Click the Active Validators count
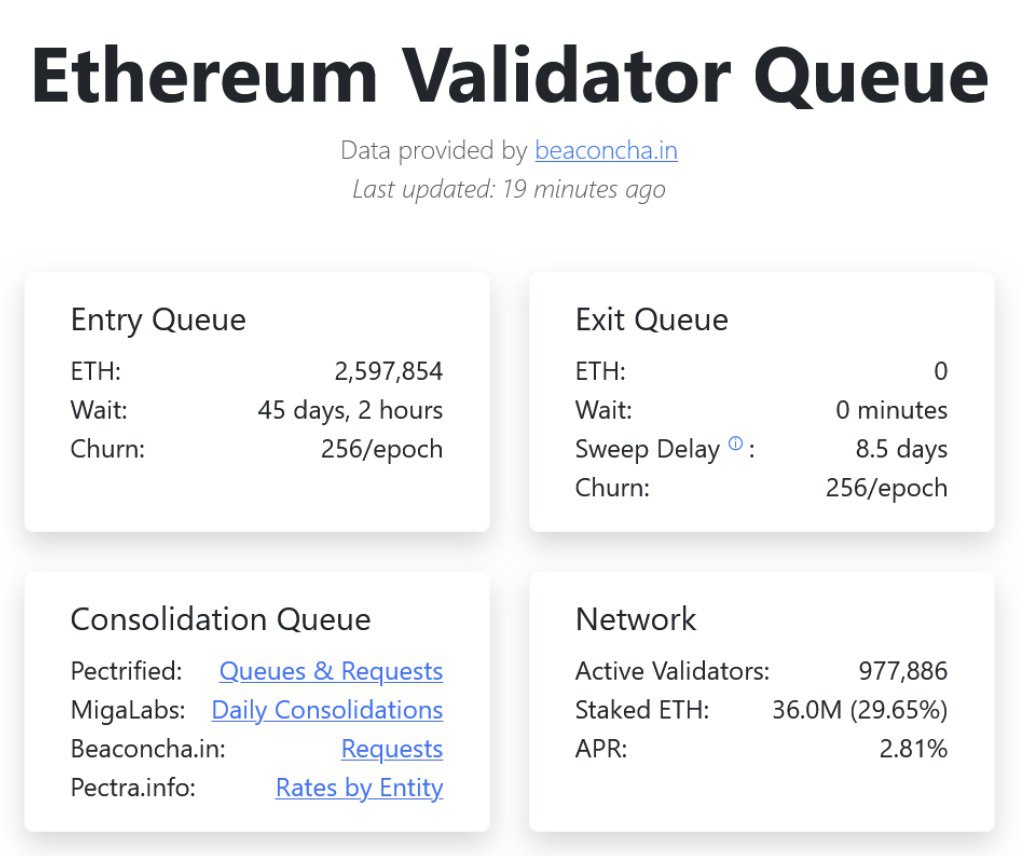The image size is (1020, 856). (x=903, y=671)
